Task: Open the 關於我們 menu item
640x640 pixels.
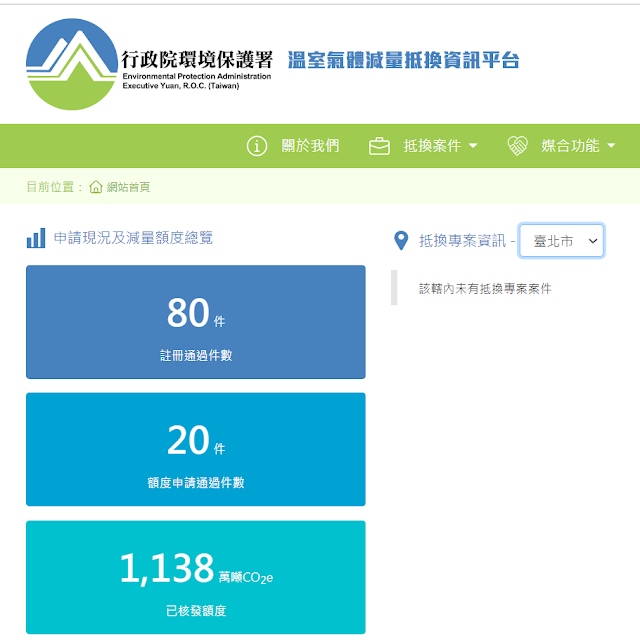Action: 310,146
